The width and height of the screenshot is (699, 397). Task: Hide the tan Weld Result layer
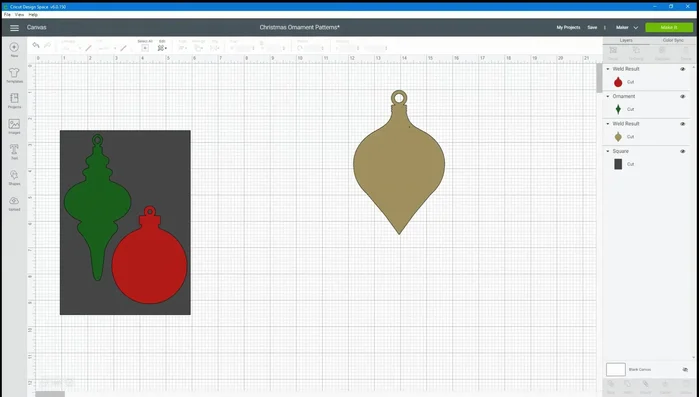click(x=683, y=124)
